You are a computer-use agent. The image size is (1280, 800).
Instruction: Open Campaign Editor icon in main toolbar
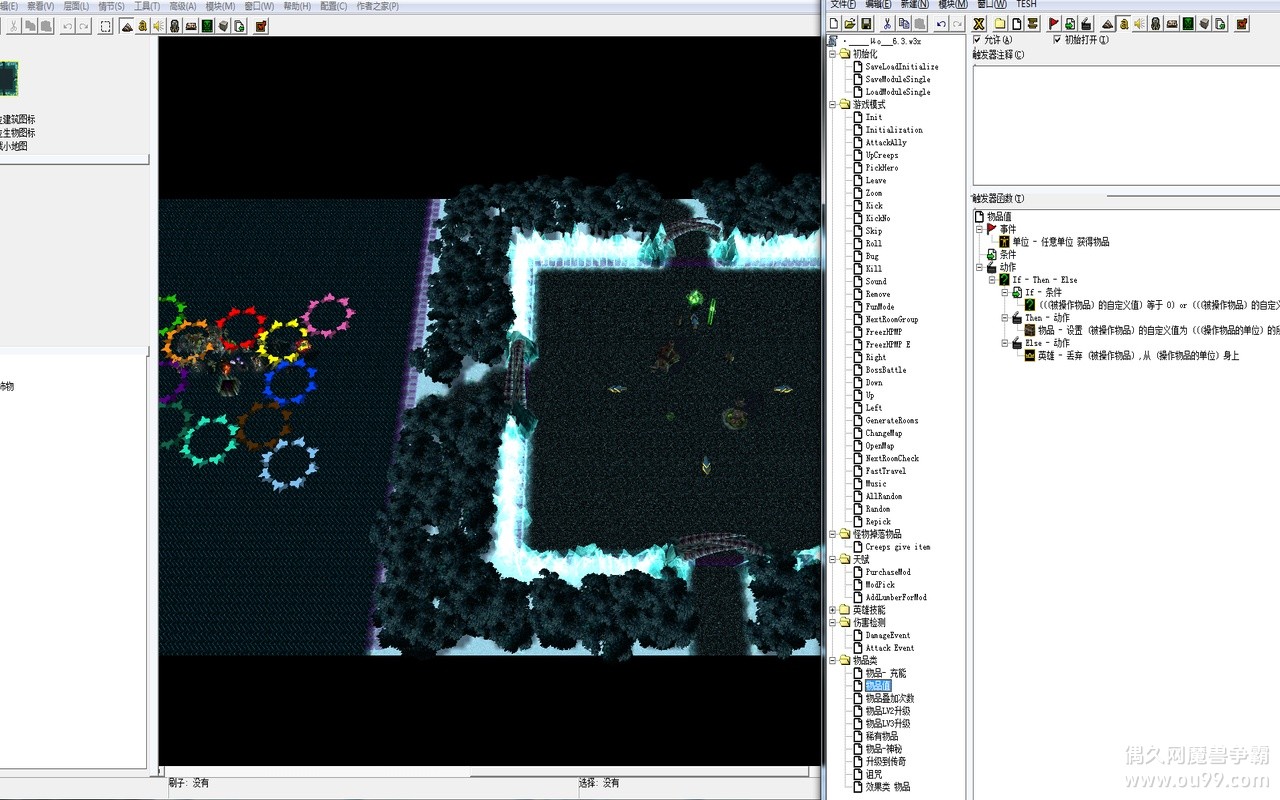[191, 26]
